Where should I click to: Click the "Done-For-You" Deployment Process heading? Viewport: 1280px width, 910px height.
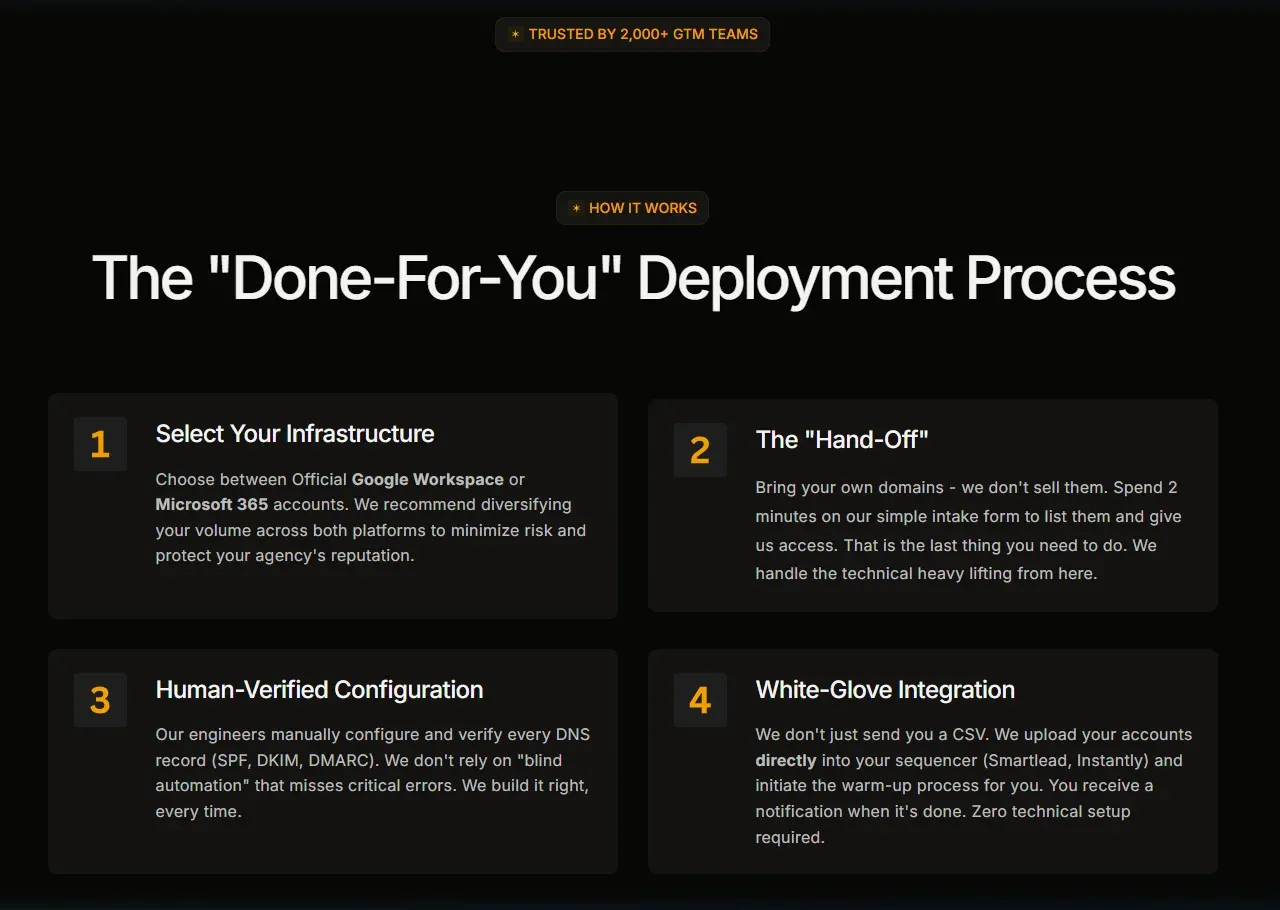point(634,277)
